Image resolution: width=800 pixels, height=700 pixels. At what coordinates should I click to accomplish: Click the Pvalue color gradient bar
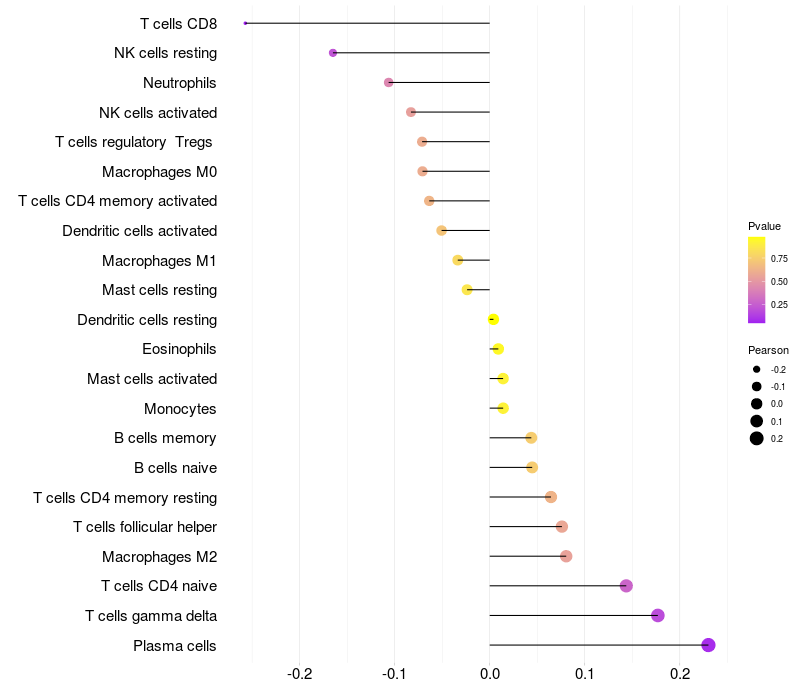(x=757, y=280)
